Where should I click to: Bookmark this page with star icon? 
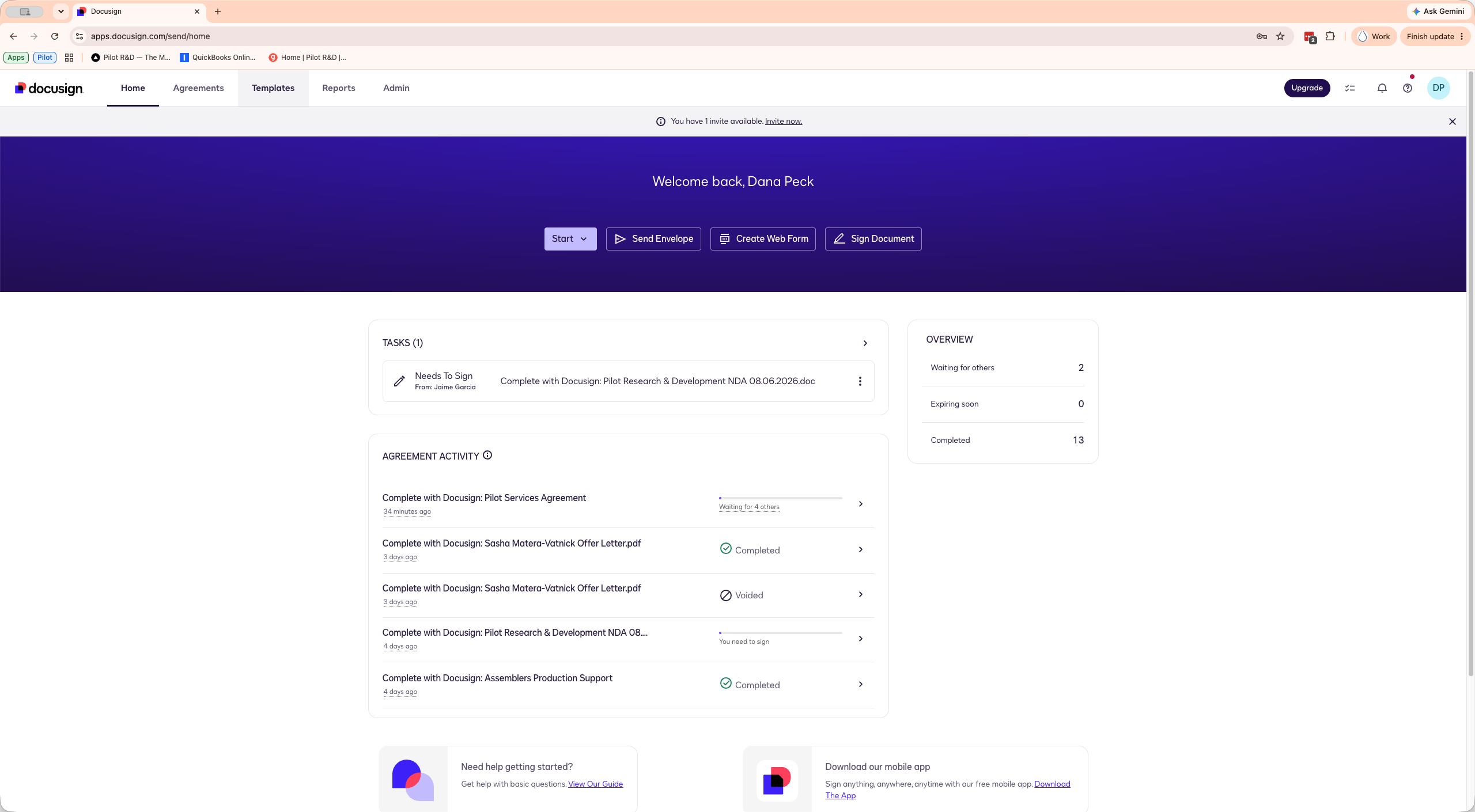[x=1280, y=36]
